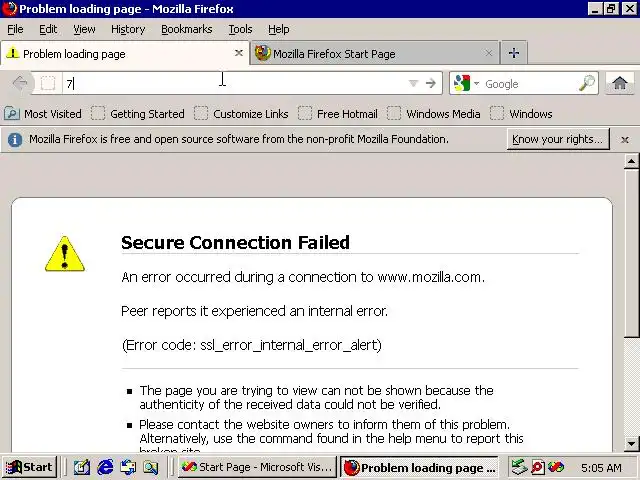Viewport: 640px width, 480px height.
Task: Click the Firefox icon in title bar
Action: coord(9,9)
